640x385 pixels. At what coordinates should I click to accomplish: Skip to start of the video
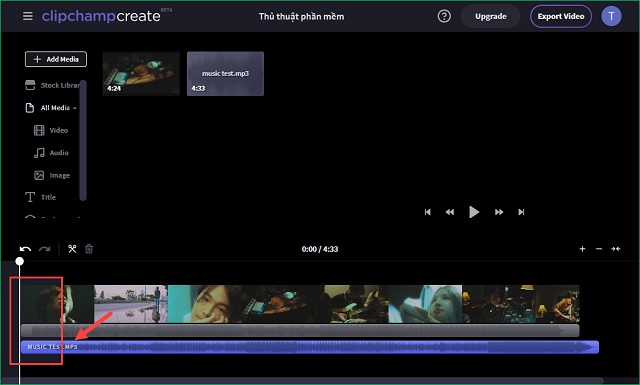pyautogui.click(x=427, y=212)
